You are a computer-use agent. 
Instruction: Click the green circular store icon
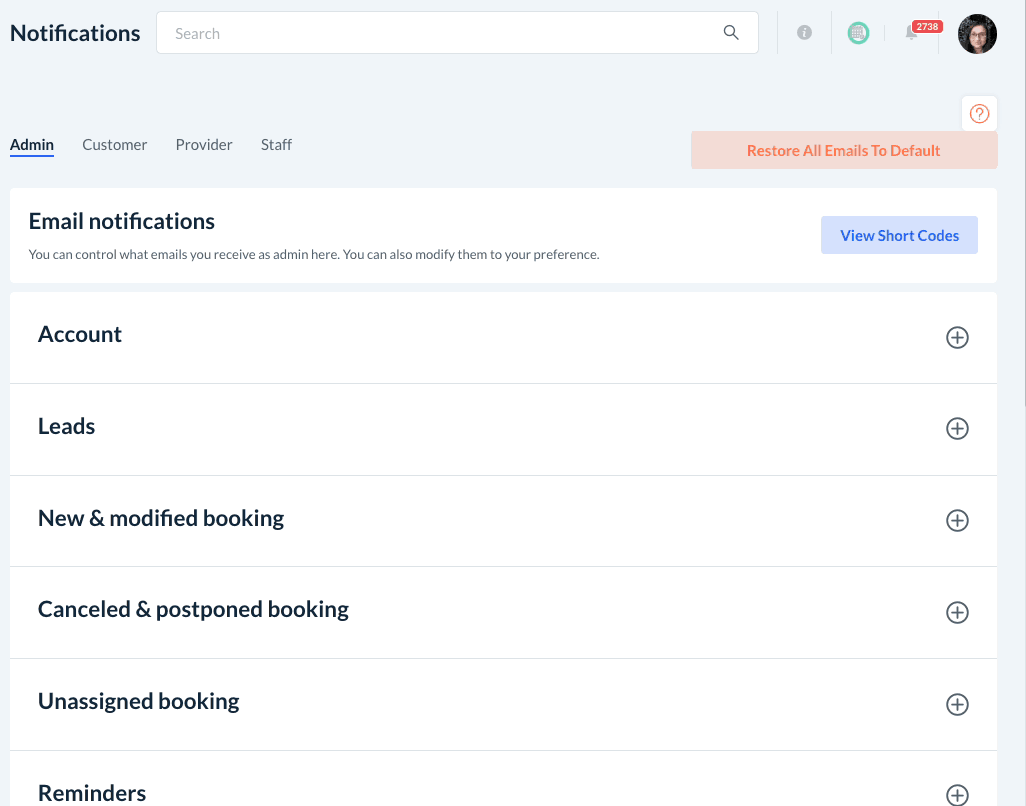[x=858, y=33]
